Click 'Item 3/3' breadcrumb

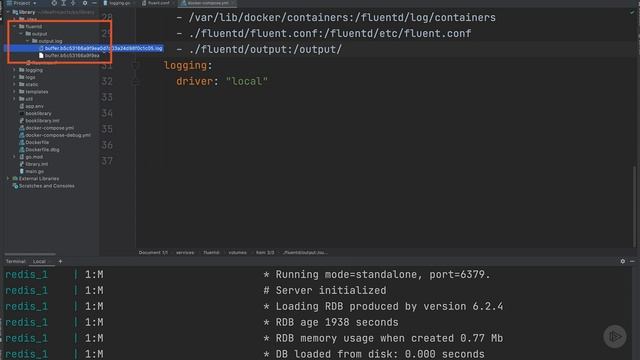click(x=265, y=253)
